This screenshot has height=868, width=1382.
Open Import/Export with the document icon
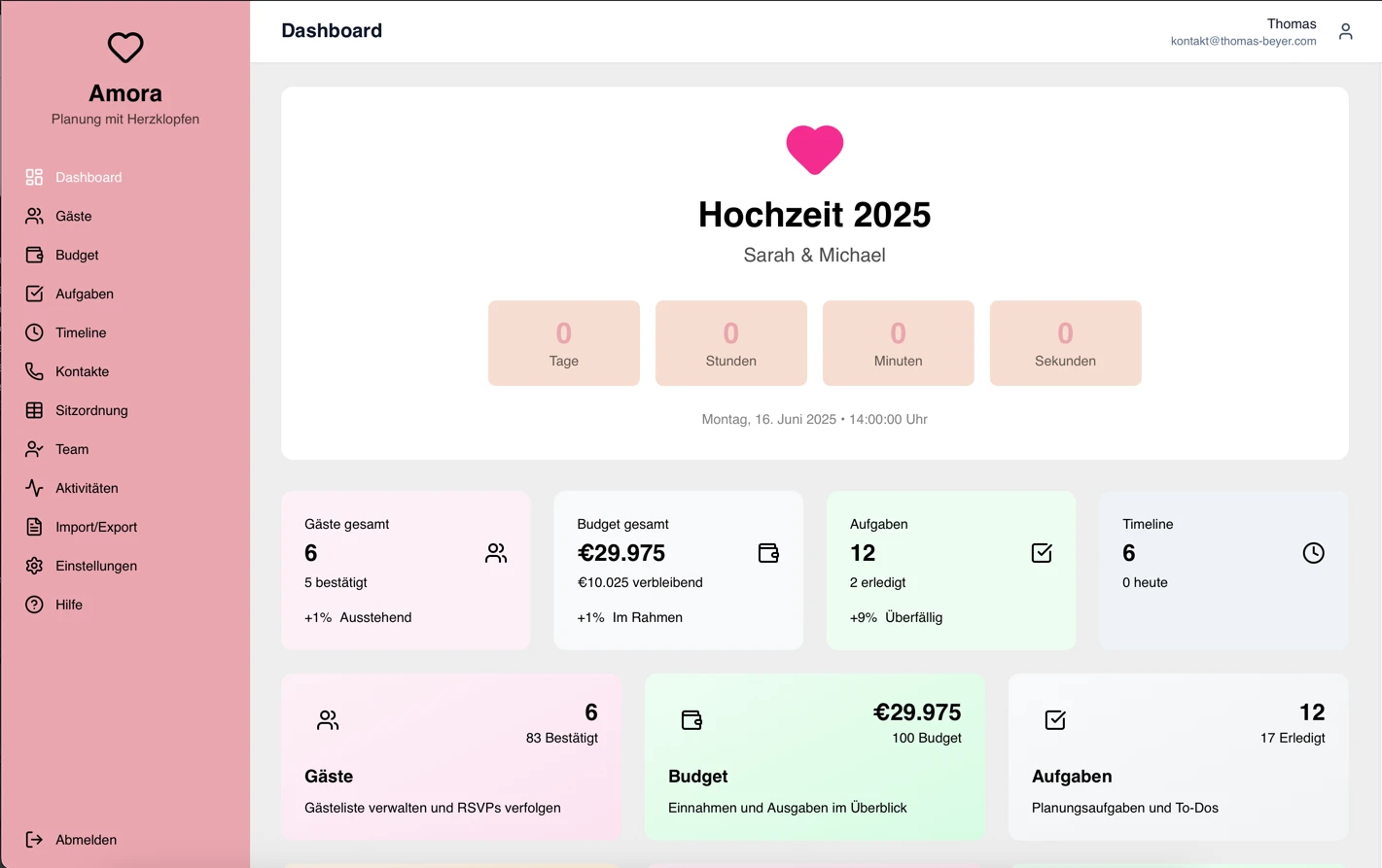click(33, 527)
